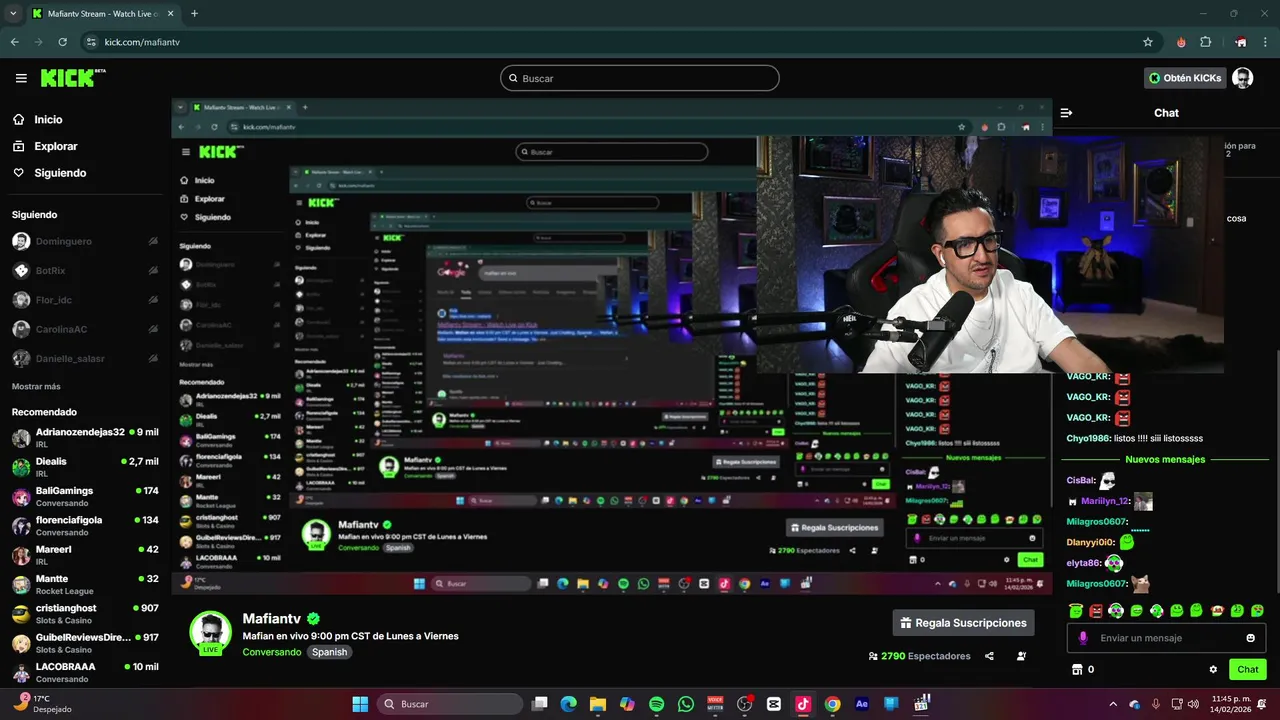Click the KICK logo in the header
This screenshot has height=720, width=1280.
pos(73,78)
